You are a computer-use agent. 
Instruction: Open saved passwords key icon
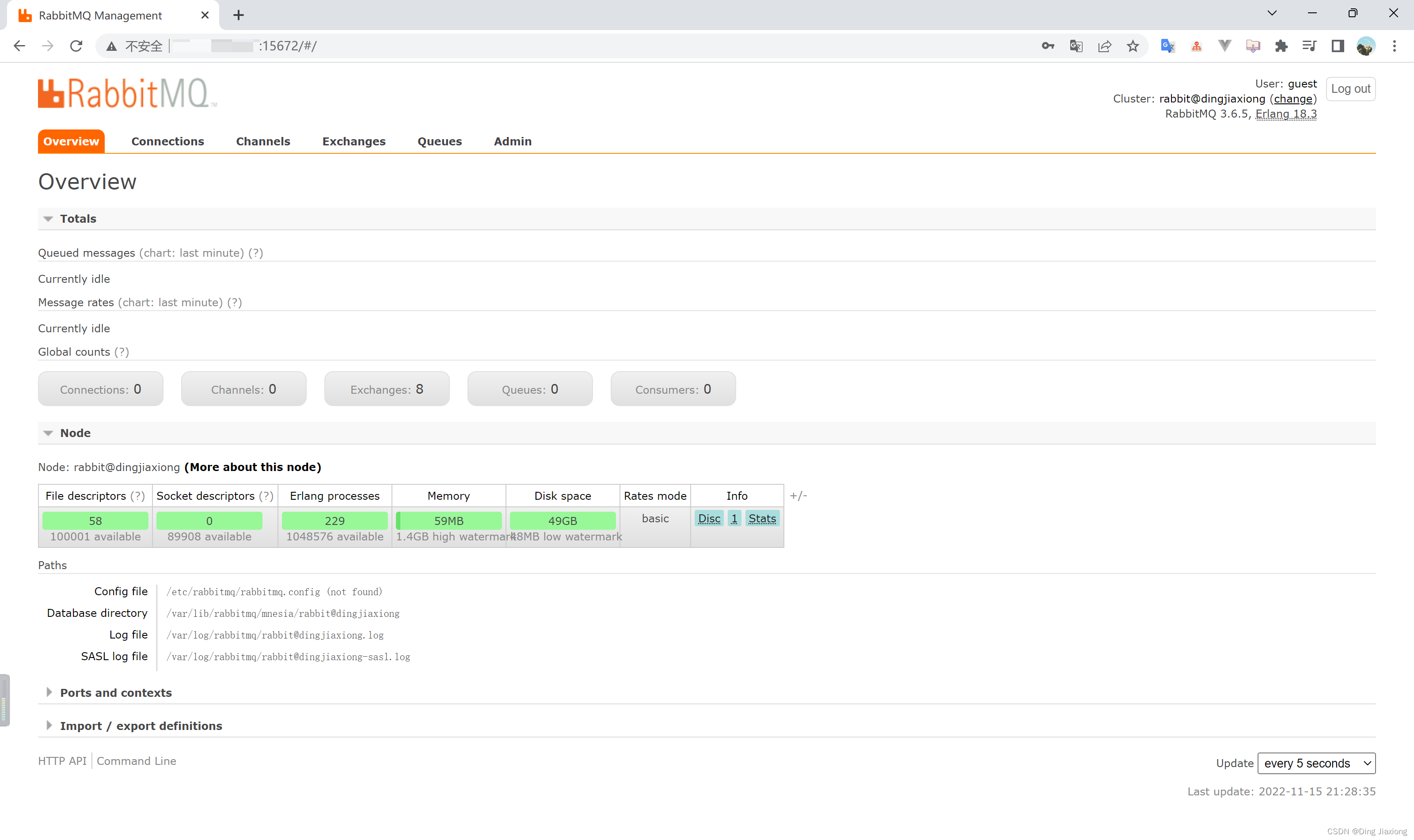(x=1048, y=46)
